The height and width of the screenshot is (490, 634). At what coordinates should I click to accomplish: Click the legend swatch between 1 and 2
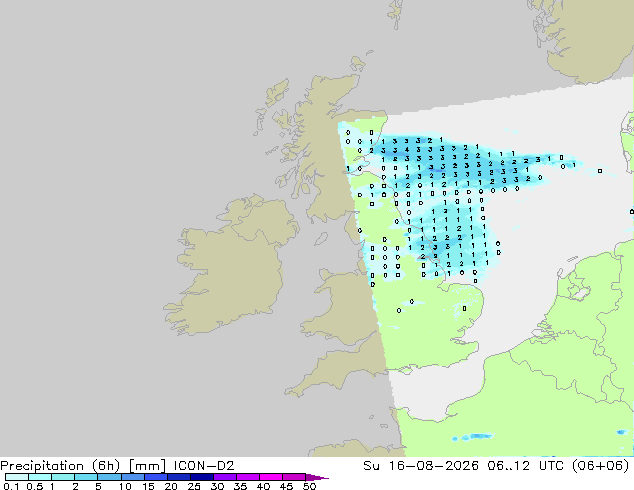tap(63, 477)
